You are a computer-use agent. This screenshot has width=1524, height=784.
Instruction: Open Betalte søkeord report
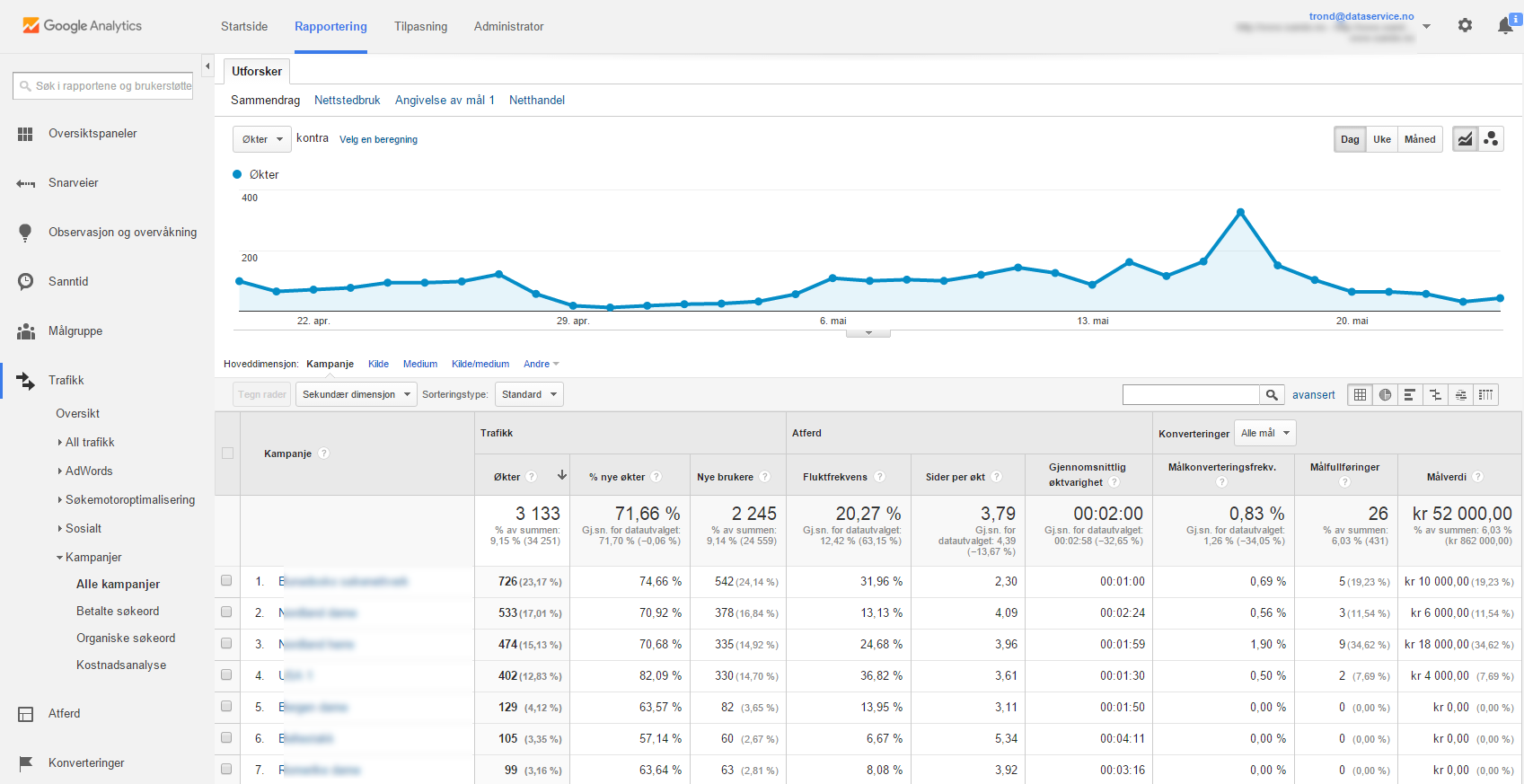pos(118,612)
